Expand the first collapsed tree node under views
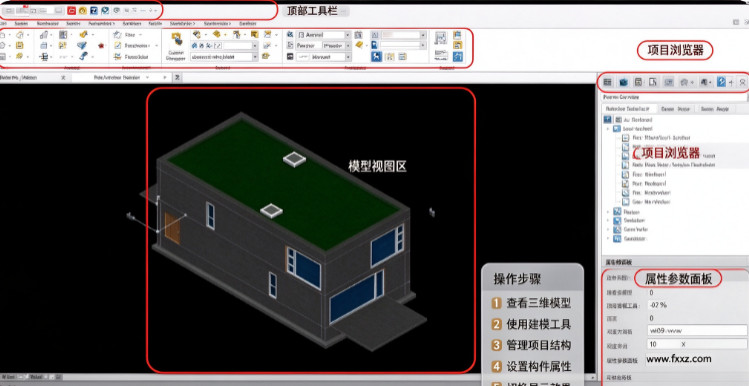 pos(608,211)
